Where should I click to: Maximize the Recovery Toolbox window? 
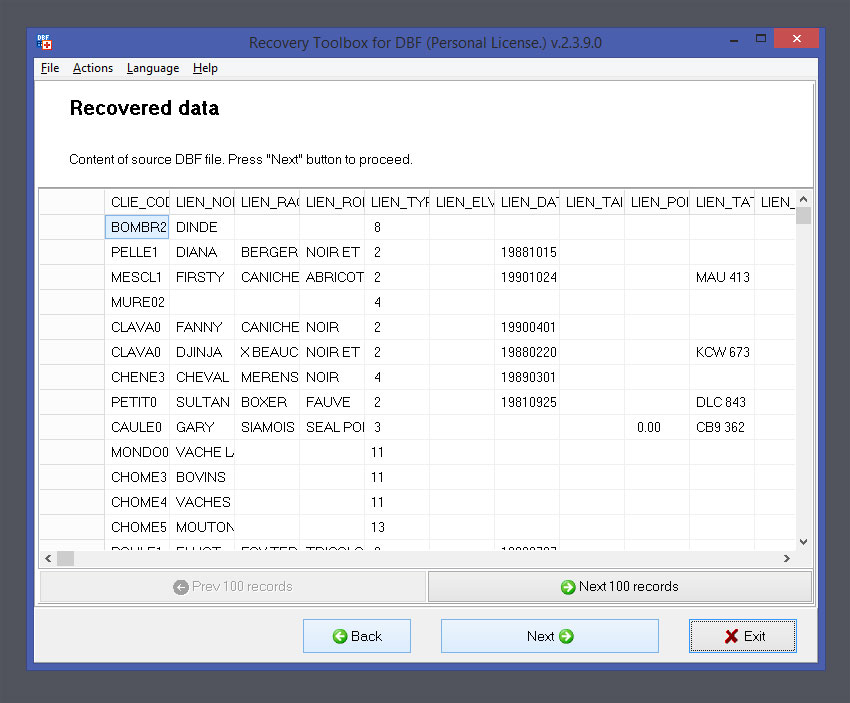tap(761, 39)
